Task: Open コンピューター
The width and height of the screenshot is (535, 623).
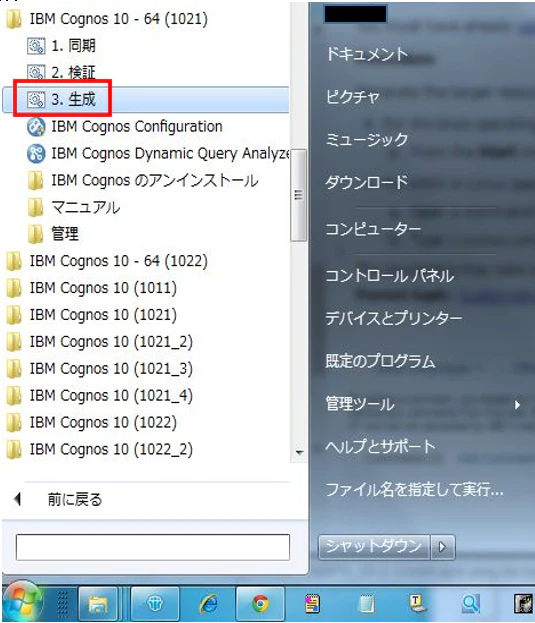Action: click(x=373, y=229)
